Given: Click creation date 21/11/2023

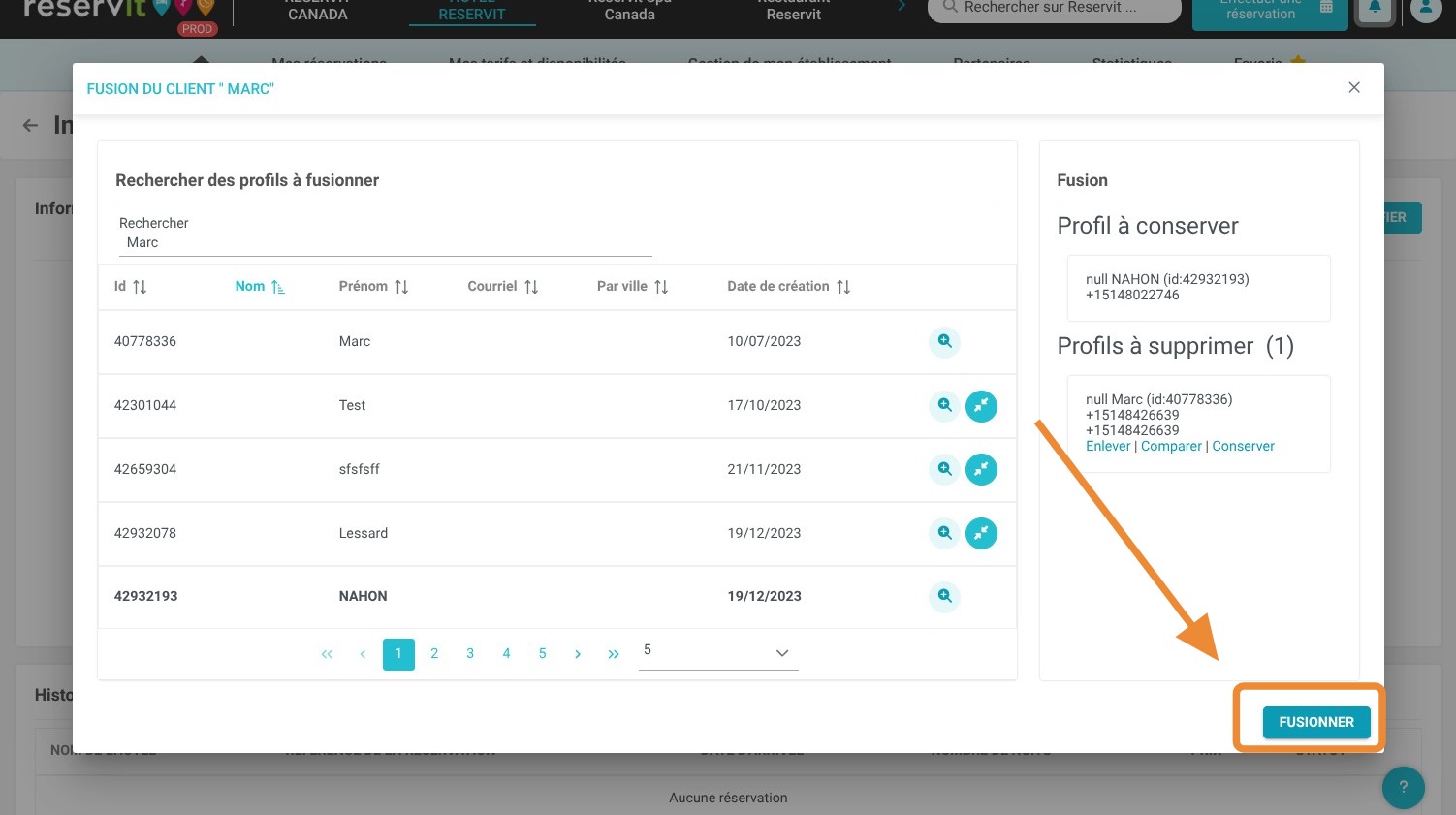Looking at the screenshot, I should (x=764, y=469).
